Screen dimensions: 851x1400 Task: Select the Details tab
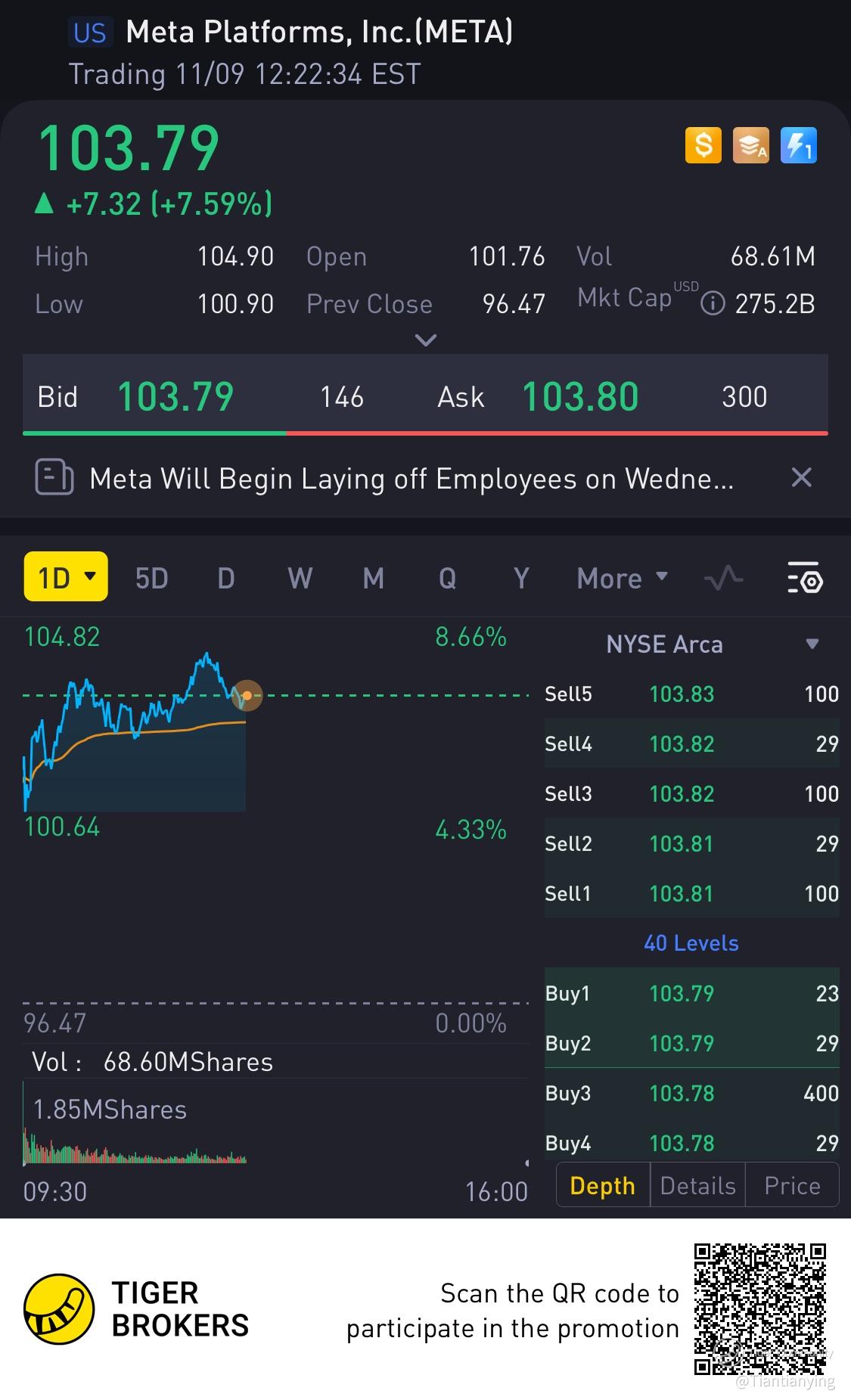pos(697,1185)
